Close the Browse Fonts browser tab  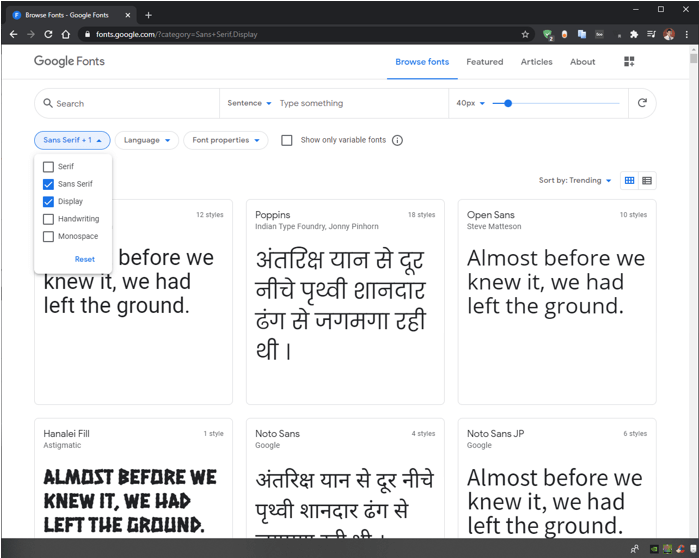(127, 15)
